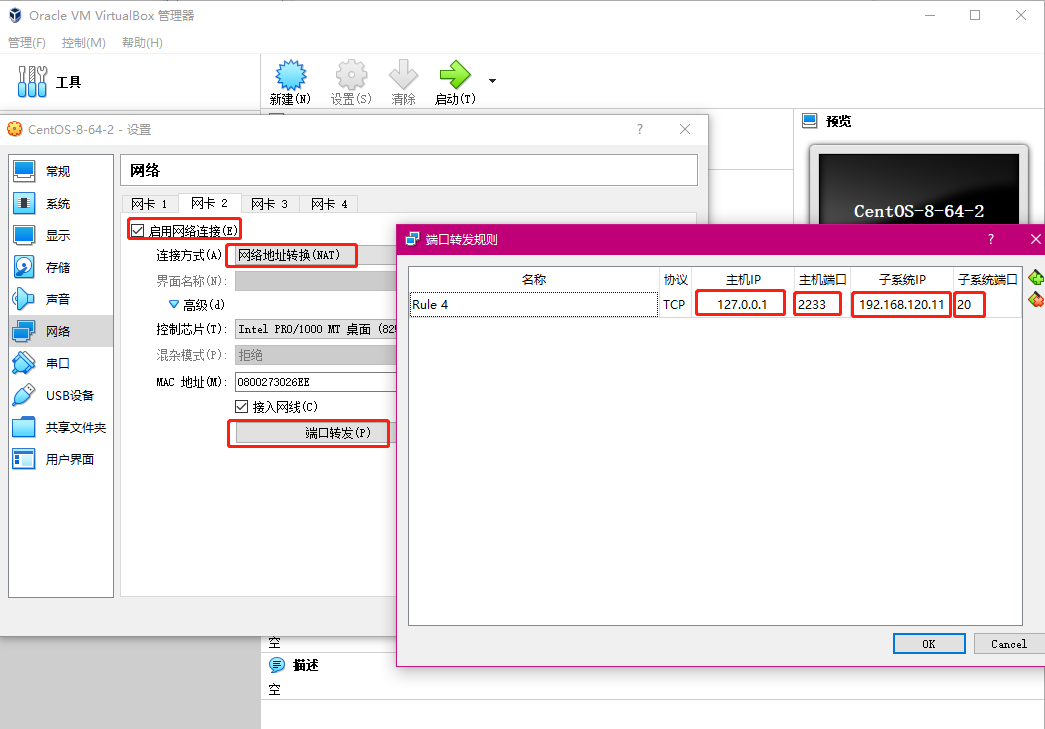
Task: Click the remove port forwarding rule icon
Action: (x=1036, y=299)
